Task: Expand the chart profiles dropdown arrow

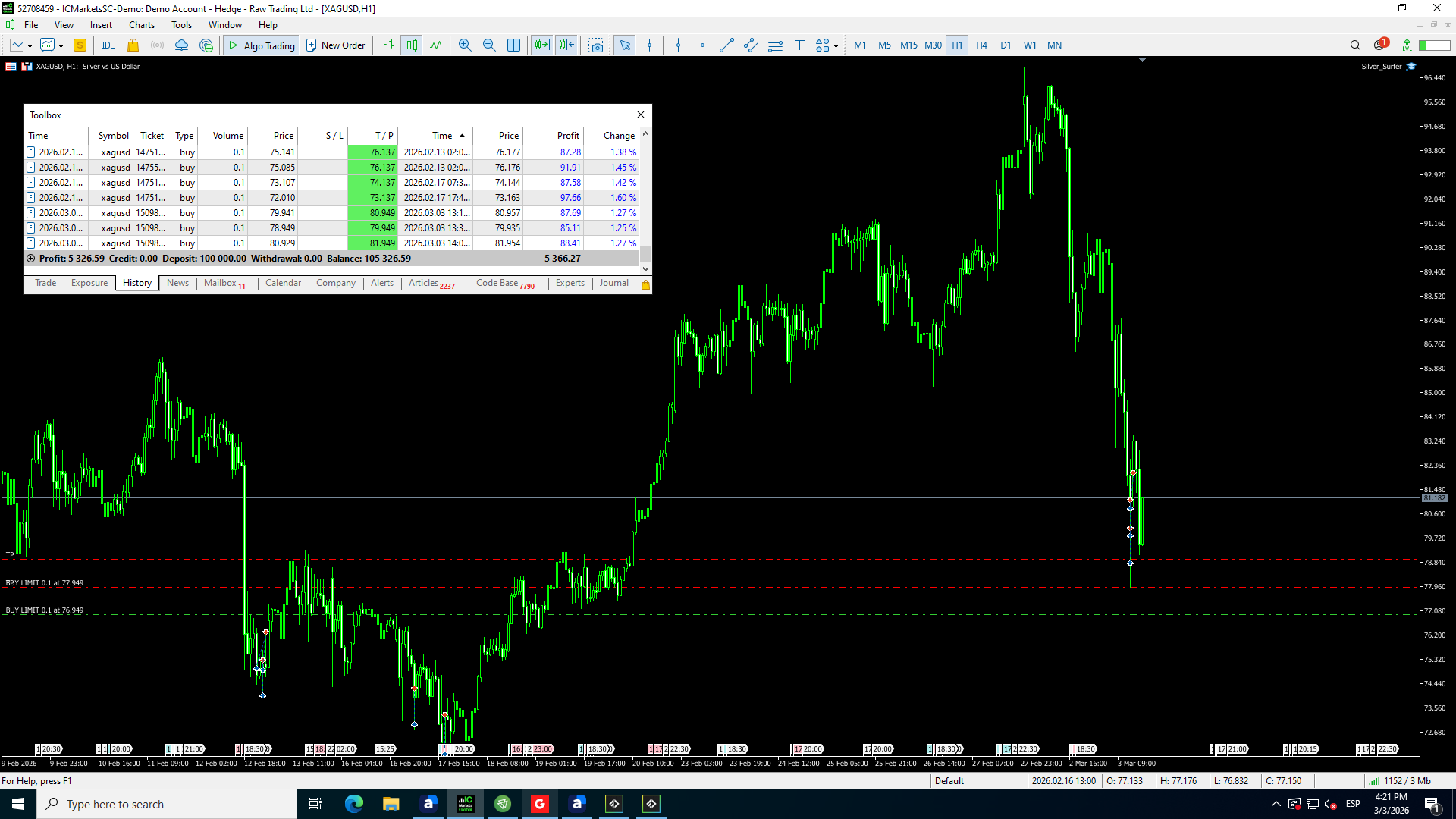Action: 61,46
